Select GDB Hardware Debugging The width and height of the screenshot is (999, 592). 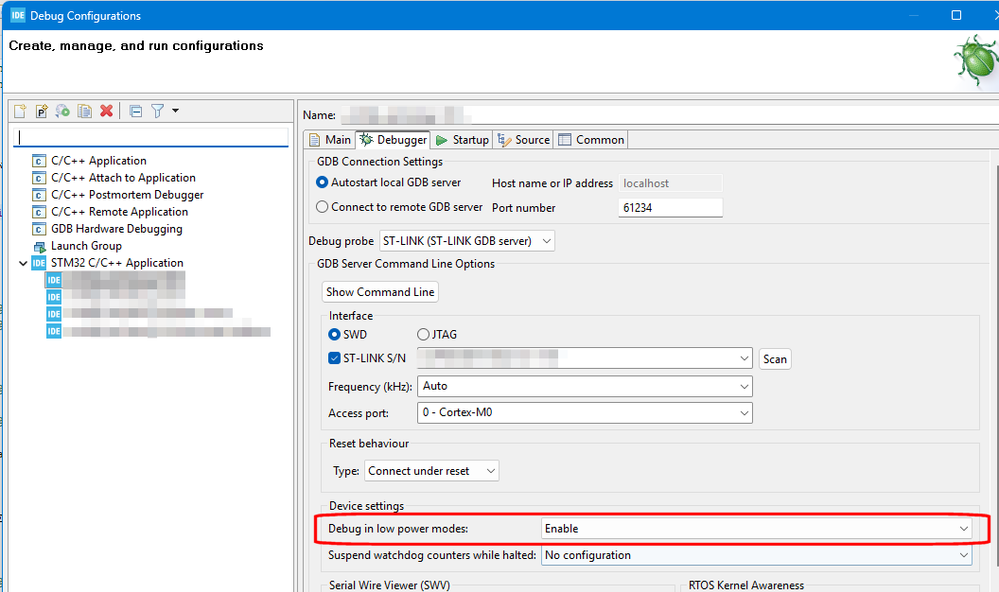117,229
